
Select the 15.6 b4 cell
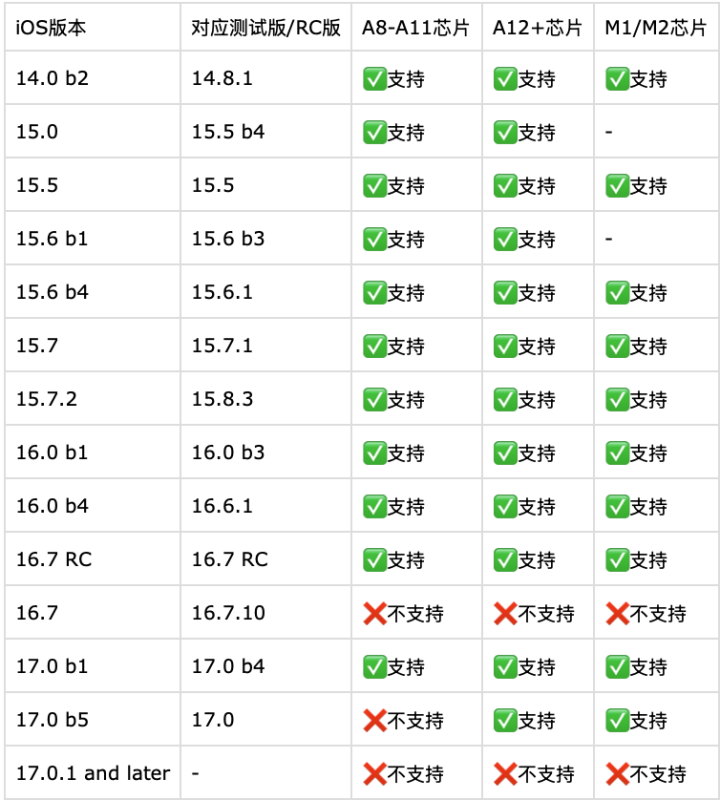[x=92, y=292]
